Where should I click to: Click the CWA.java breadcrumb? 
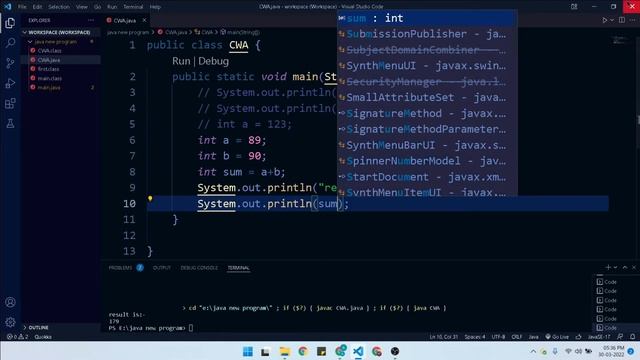click(x=173, y=32)
